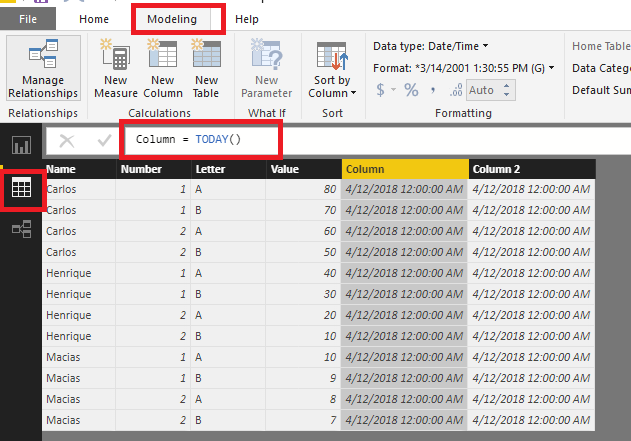Select the Modeling ribbon tab

point(172,19)
